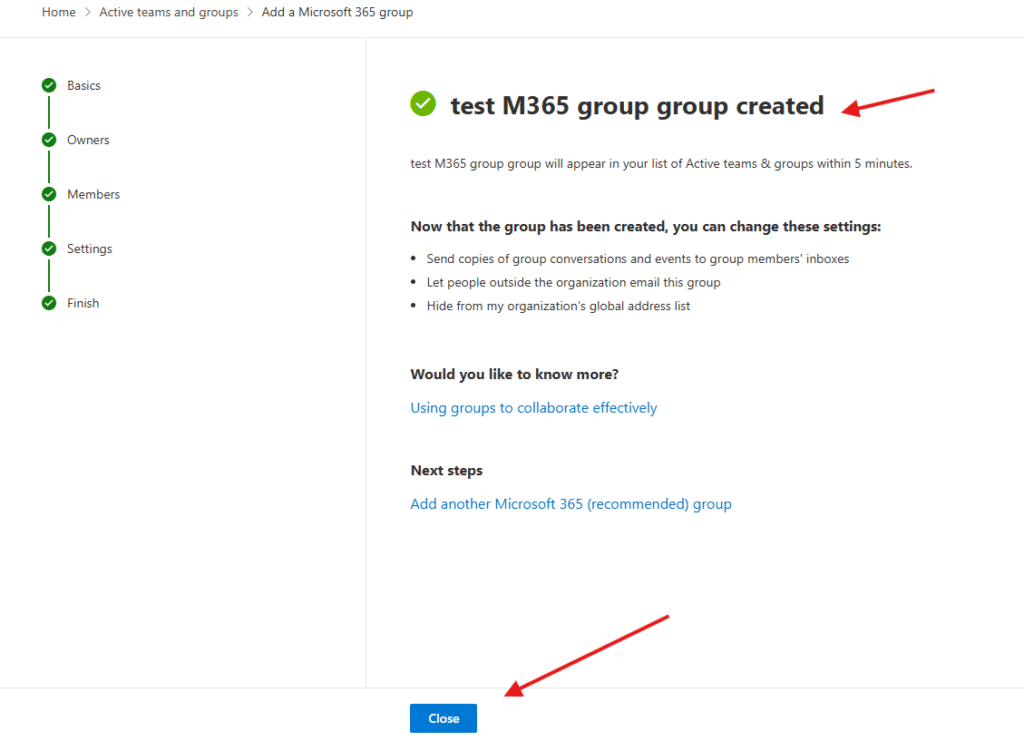This screenshot has width=1024, height=741.
Task: Click the test M365 group created heading
Action: coord(637,105)
